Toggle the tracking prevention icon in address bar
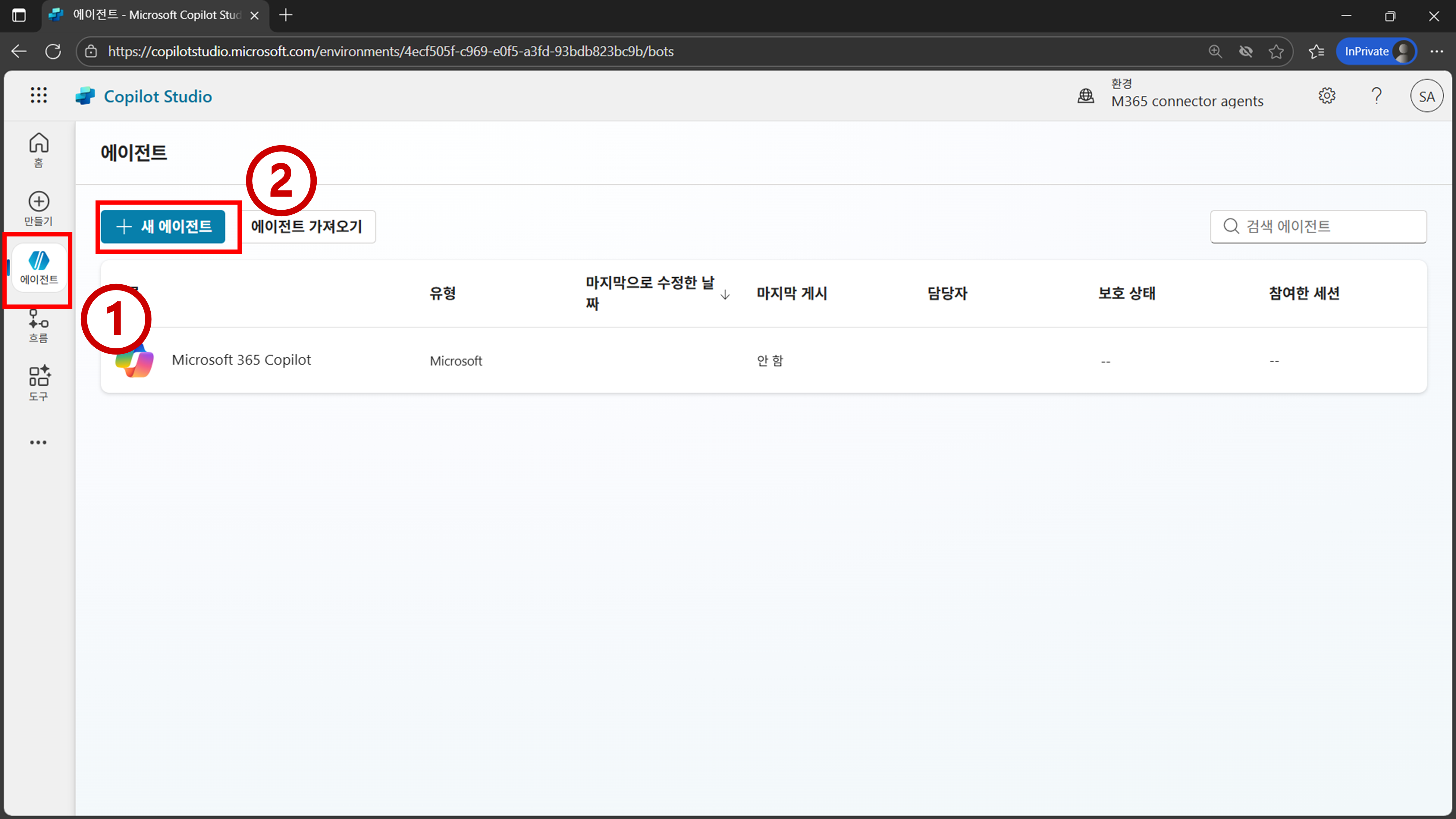The image size is (1456, 819). [x=1246, y=51]
